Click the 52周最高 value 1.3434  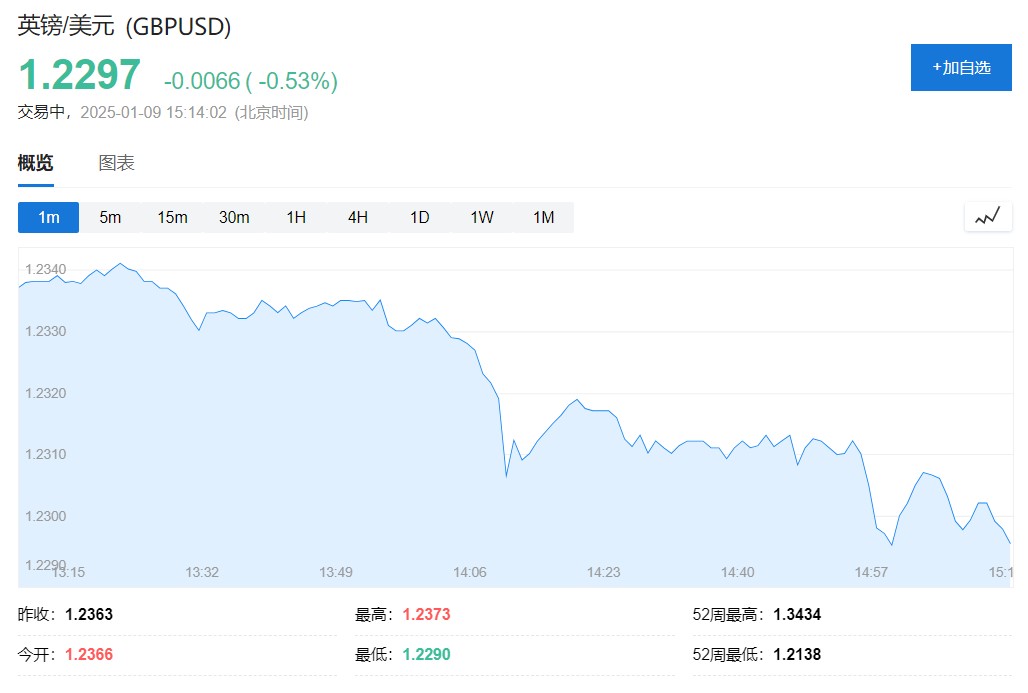pos(797,614)
